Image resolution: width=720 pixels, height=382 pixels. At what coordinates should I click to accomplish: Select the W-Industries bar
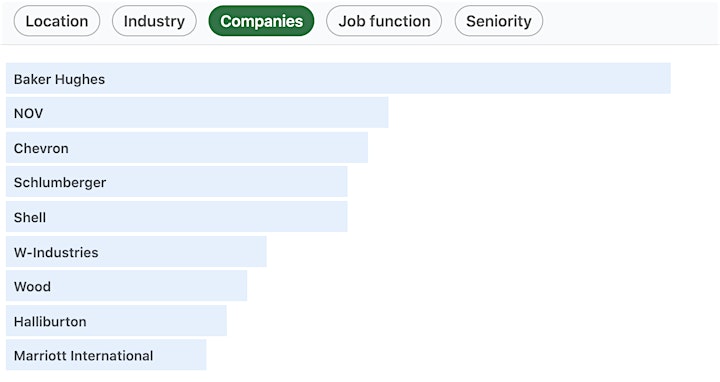click(x=136, y=252)
